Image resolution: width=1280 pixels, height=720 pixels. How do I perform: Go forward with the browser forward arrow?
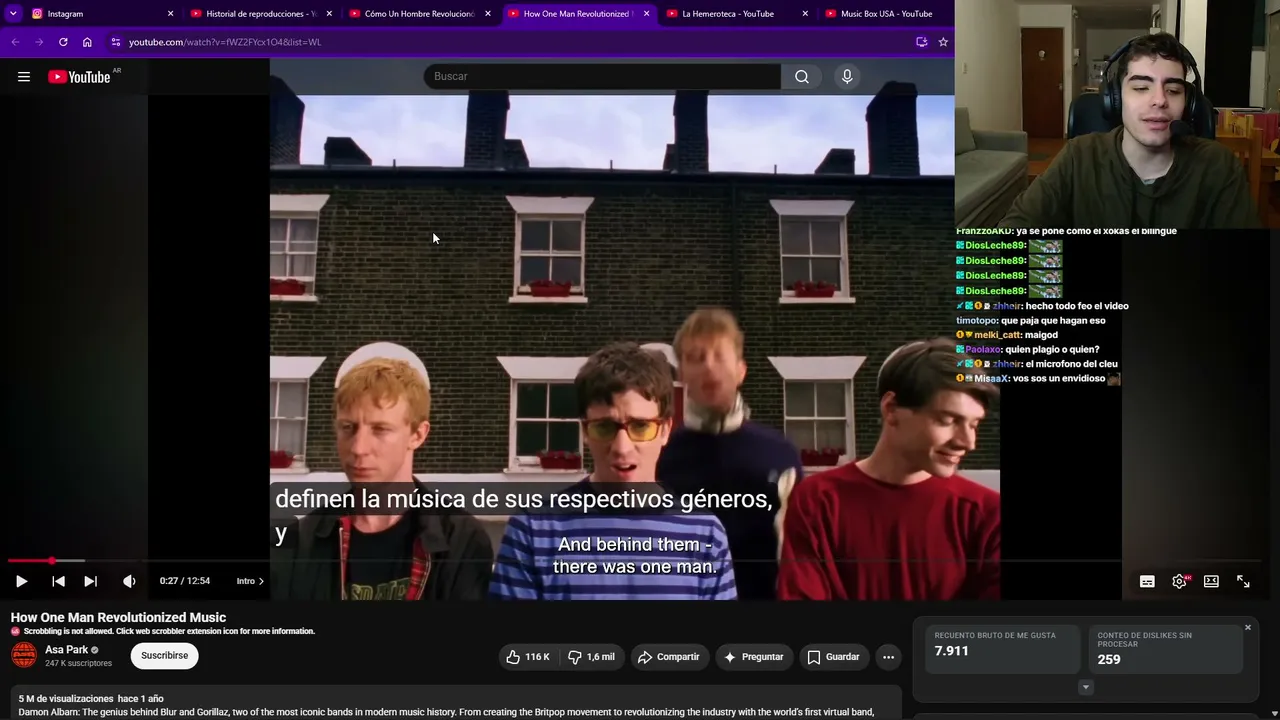tap(39, 42)
